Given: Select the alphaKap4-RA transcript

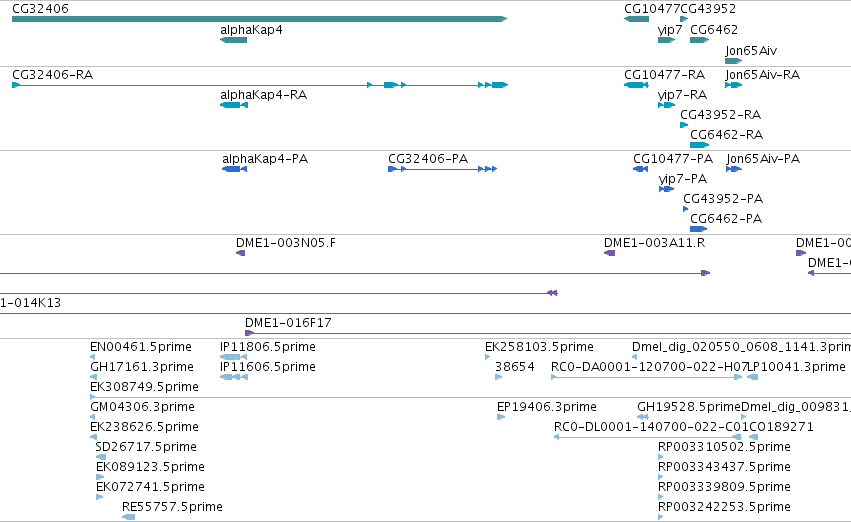Looking at the screenshot, I should click(234, 105).
